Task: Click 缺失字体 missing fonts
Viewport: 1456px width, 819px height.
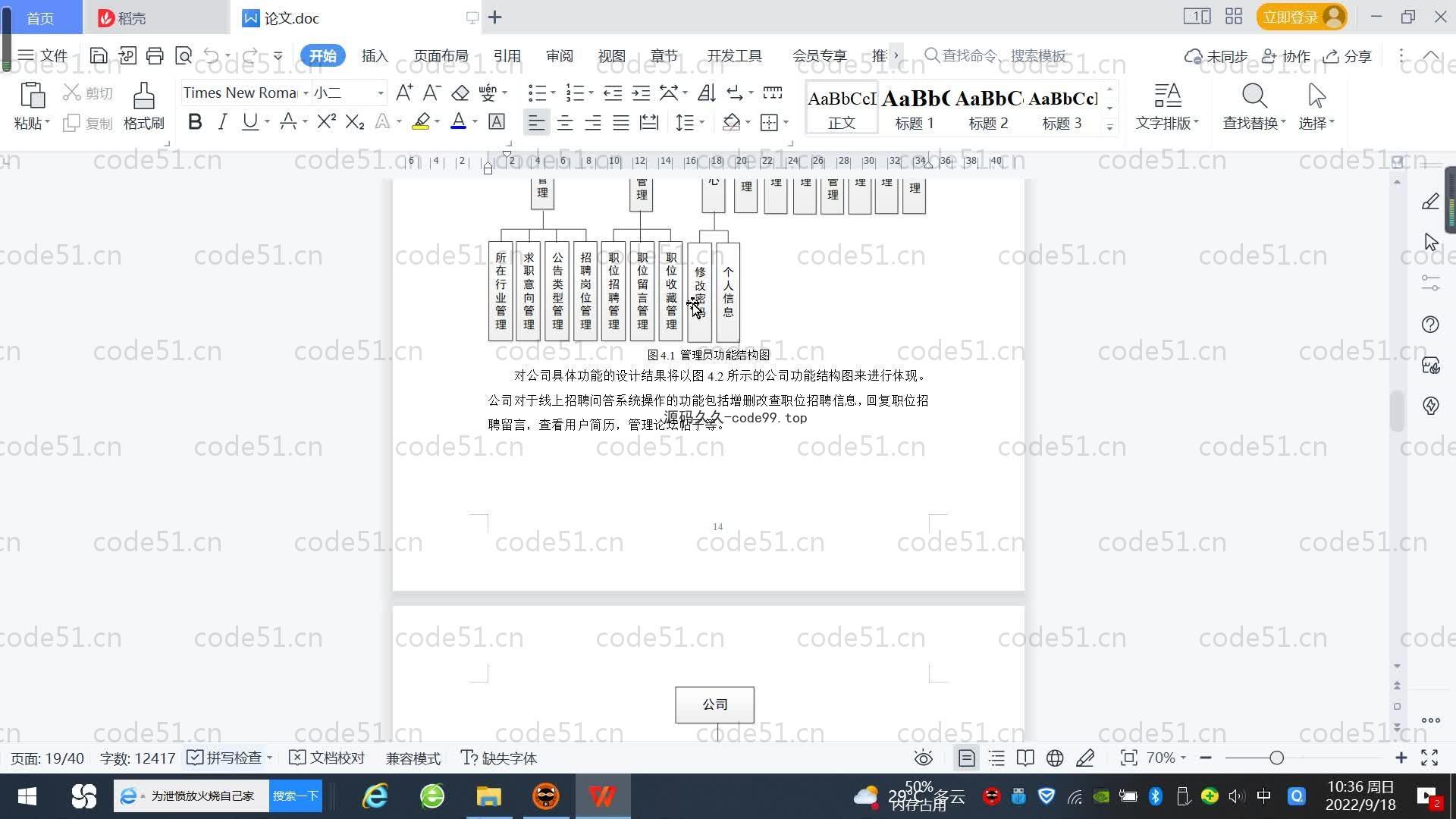Action: pyautogui.click(x=499, y=758)
